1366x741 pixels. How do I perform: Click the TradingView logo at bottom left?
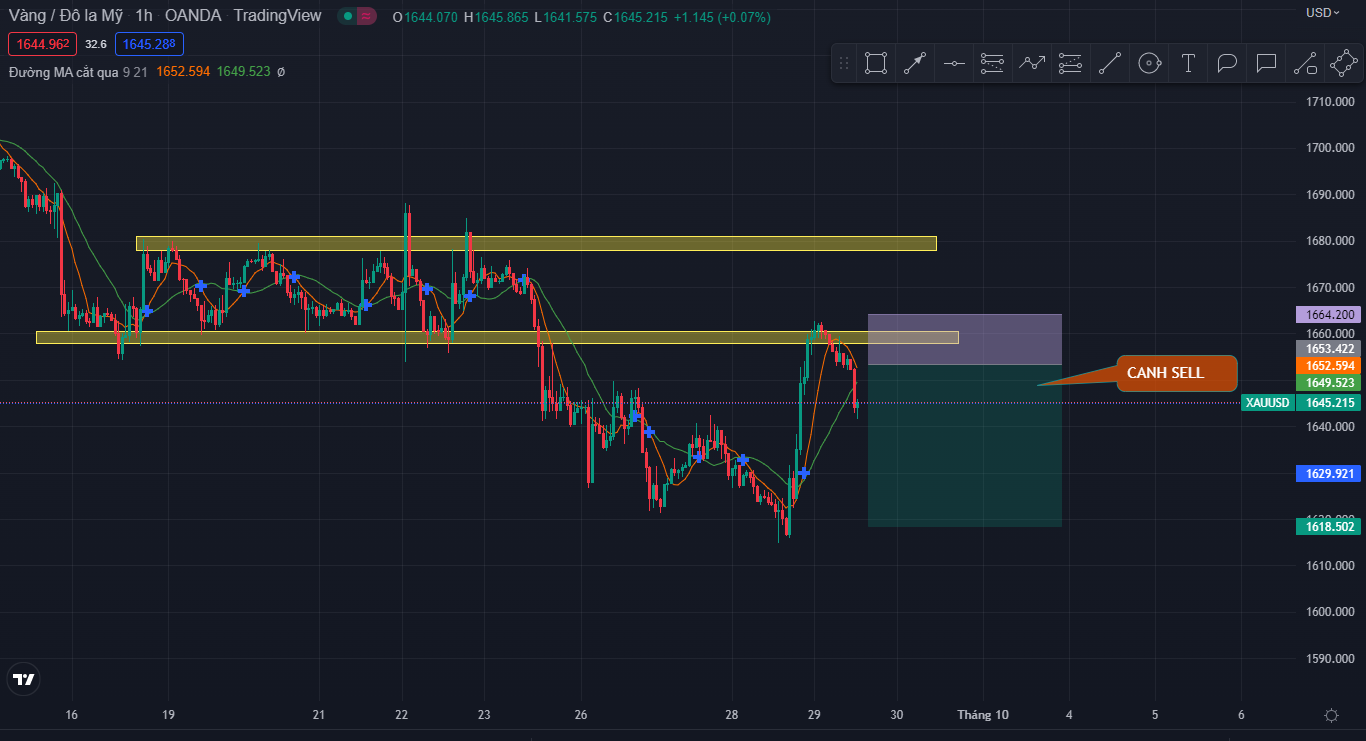(23, 680)
